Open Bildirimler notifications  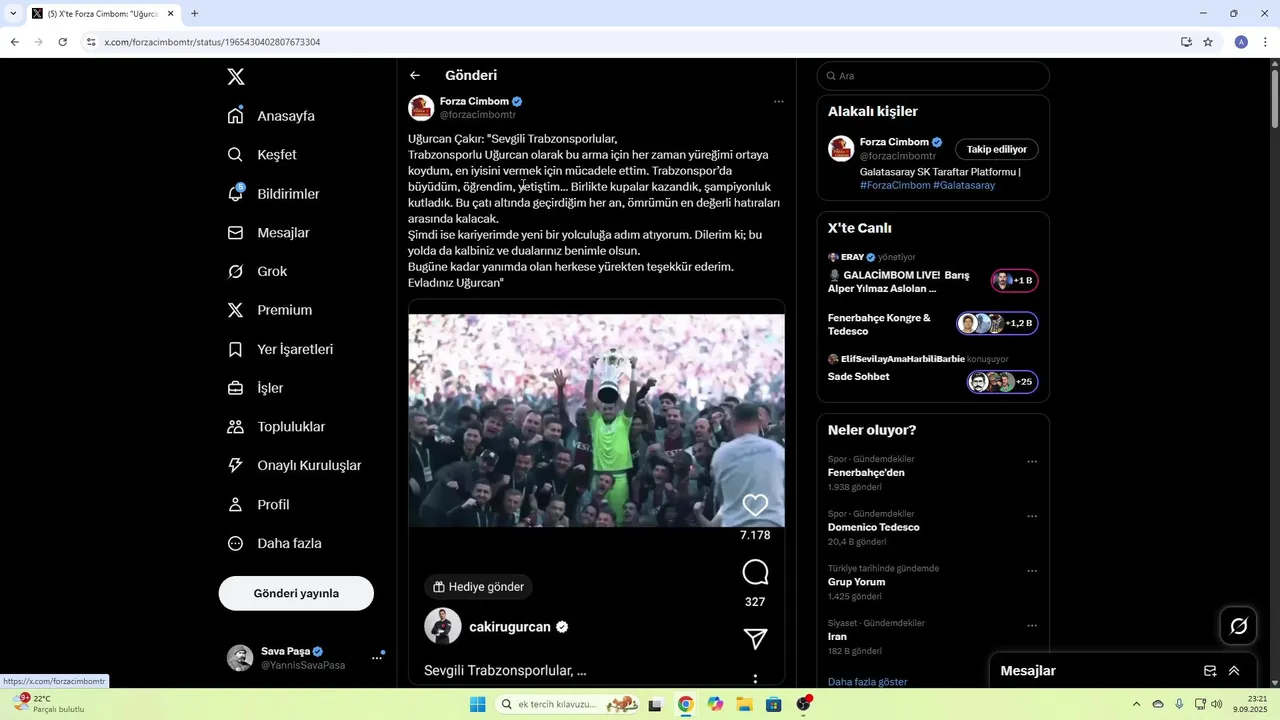point(274,194)
